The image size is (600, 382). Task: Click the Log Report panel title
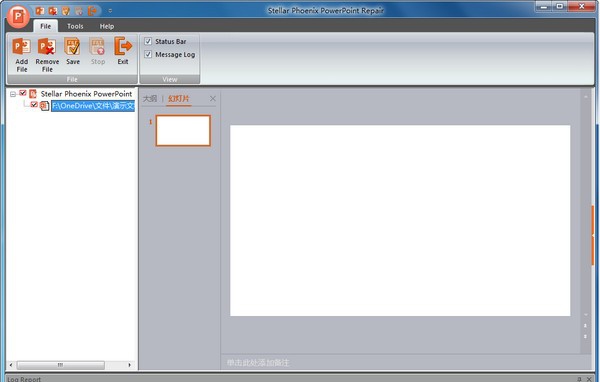point(24,379)
